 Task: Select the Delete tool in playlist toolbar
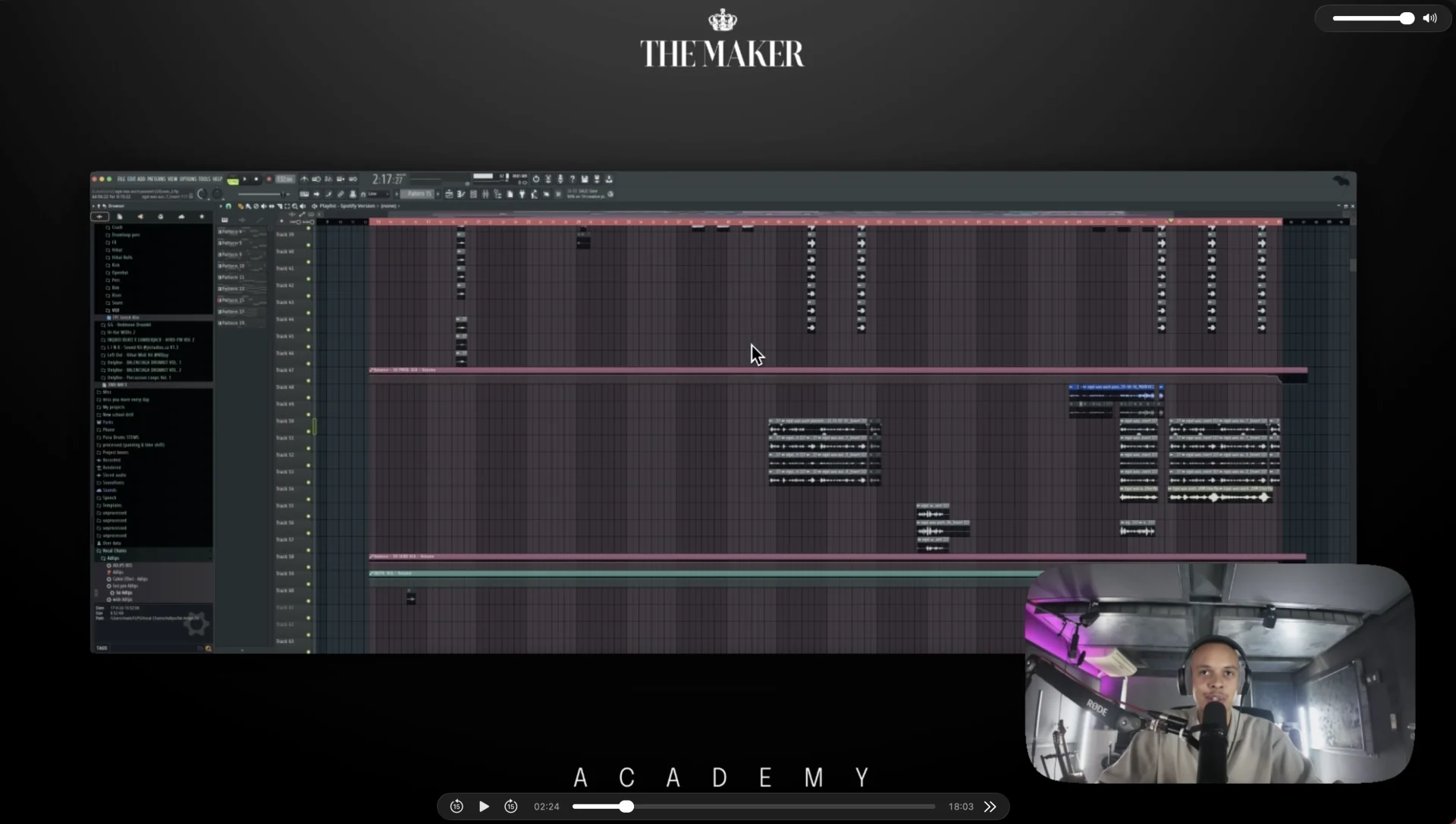pyautogui.click(x=256, y=206)
